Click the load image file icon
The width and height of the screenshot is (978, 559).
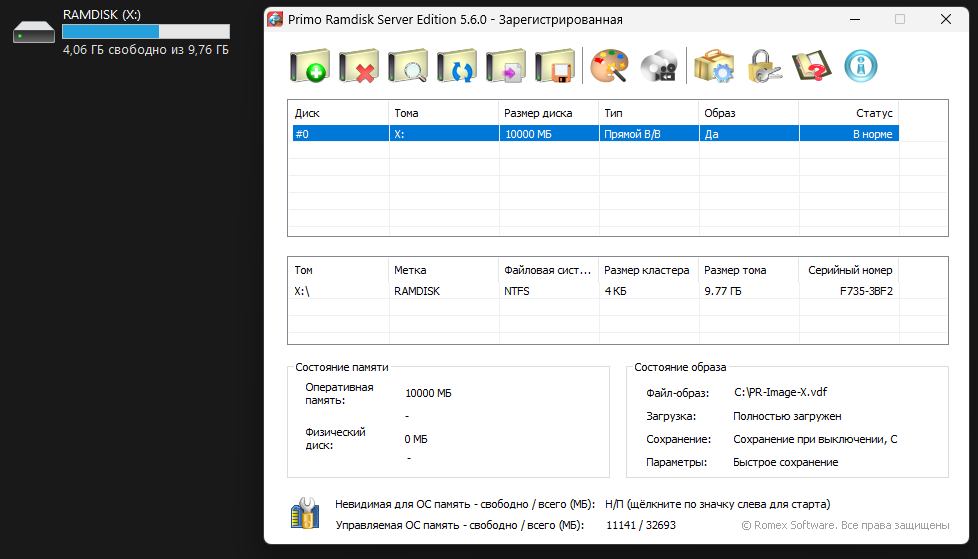click(x=506, y=67)
